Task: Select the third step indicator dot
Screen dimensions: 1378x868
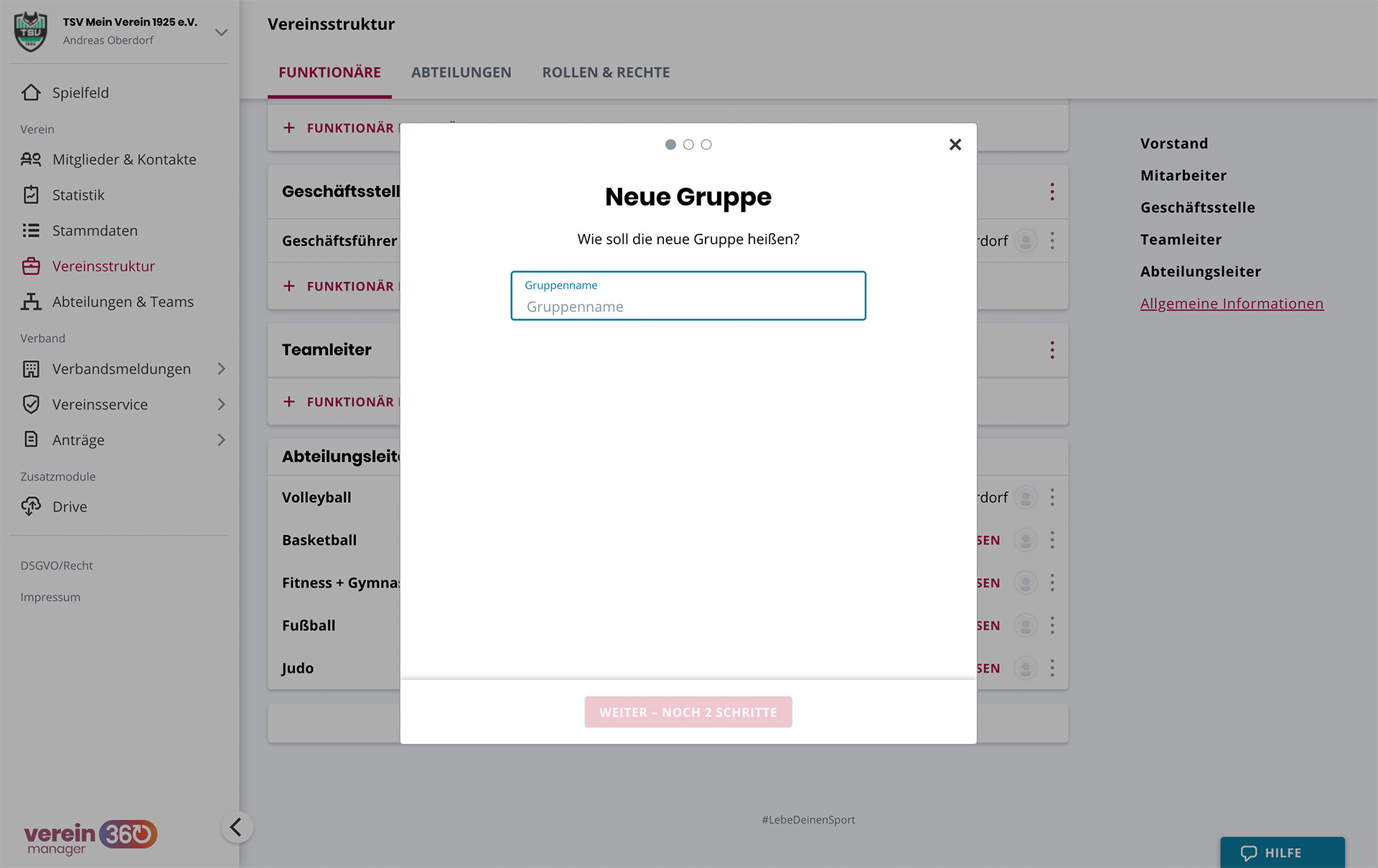Action: pos(706,145)
